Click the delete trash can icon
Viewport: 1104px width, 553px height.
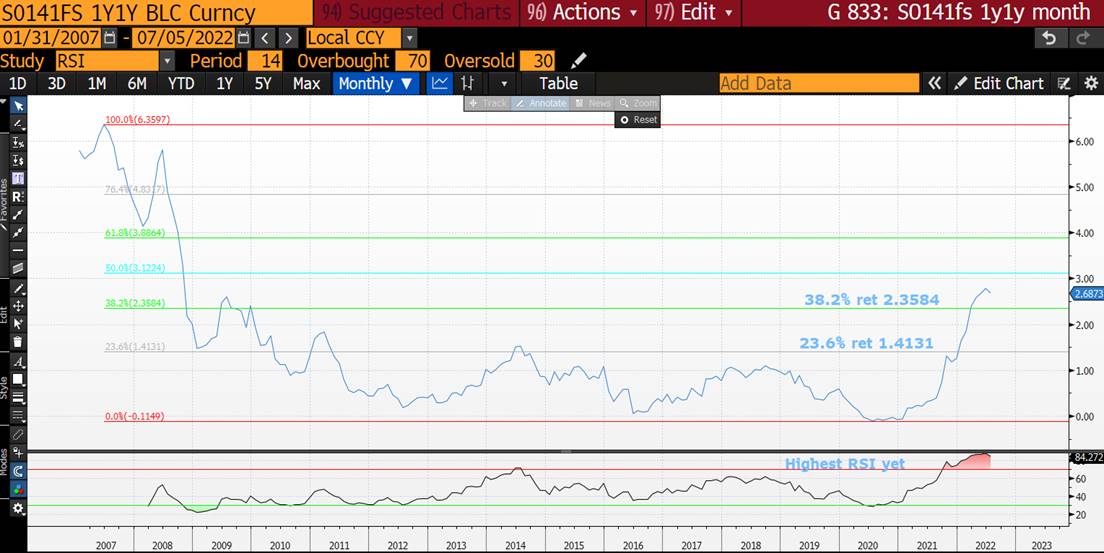pos(18,342)
